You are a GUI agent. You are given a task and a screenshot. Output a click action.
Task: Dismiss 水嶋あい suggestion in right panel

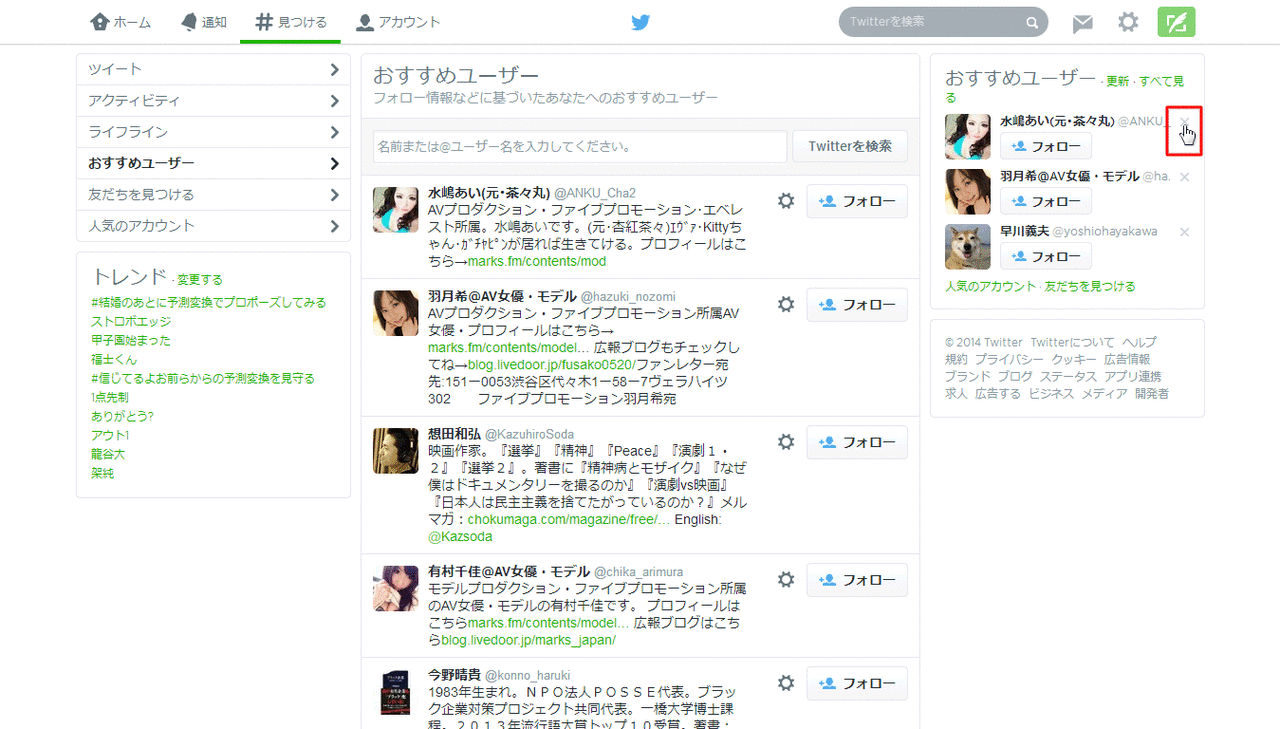coord(1185,122)
